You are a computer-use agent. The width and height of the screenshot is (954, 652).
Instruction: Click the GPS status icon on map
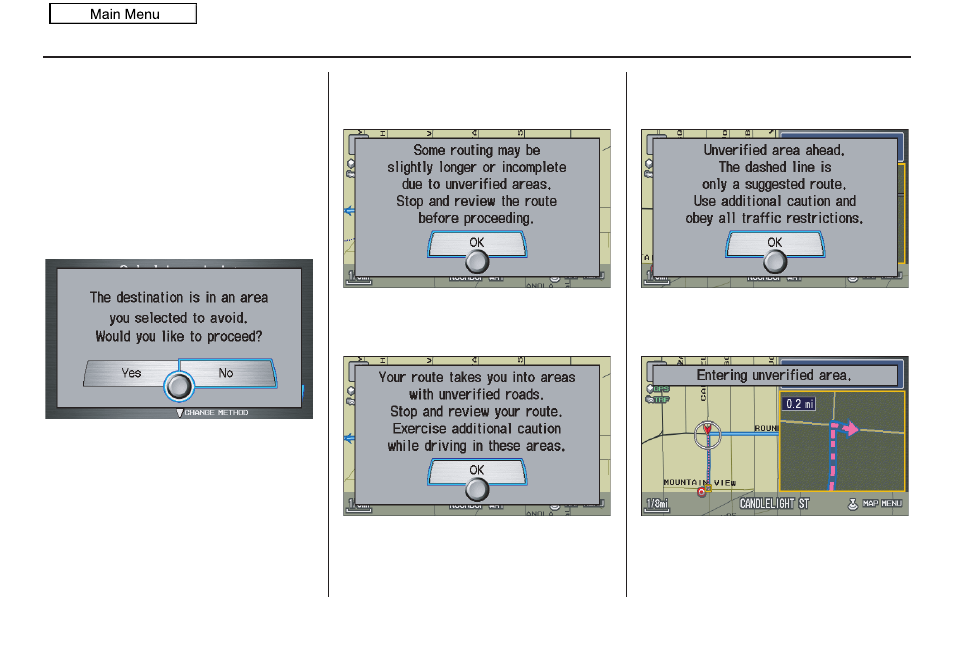[658, 389]
